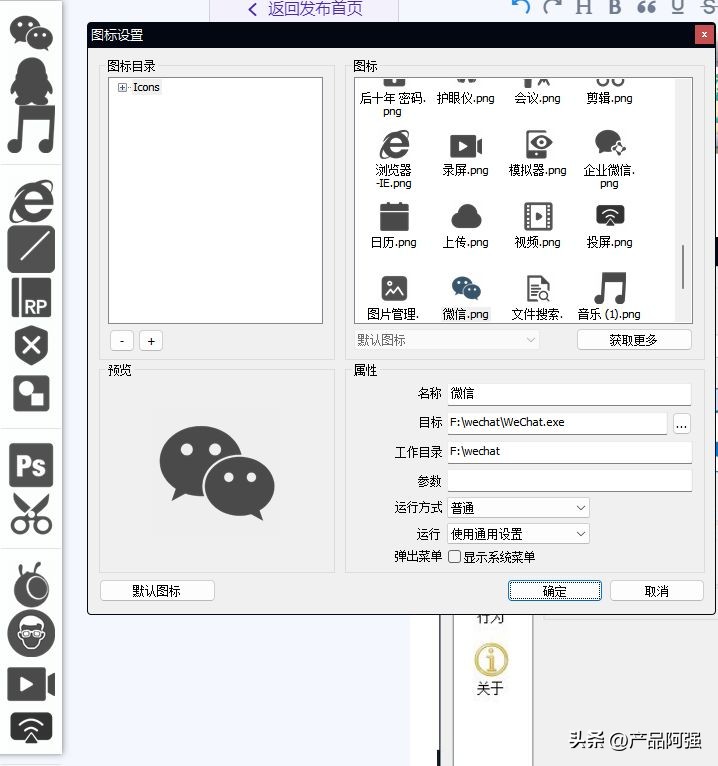The width and height of the screenshot is (718, 766).
Task: Click the WeChat icon in the left dock
Action: [x=31, y=32]
